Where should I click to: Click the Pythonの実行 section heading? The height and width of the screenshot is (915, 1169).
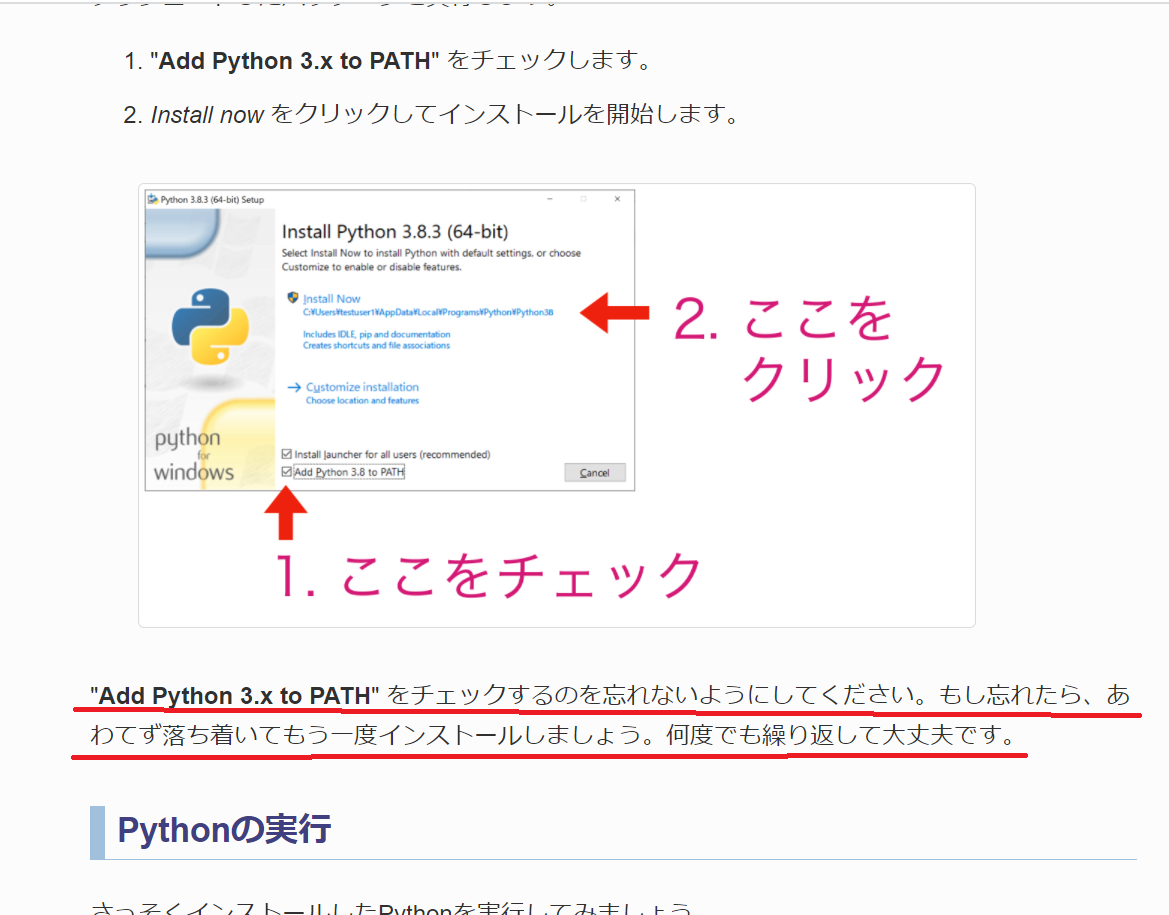224,829
